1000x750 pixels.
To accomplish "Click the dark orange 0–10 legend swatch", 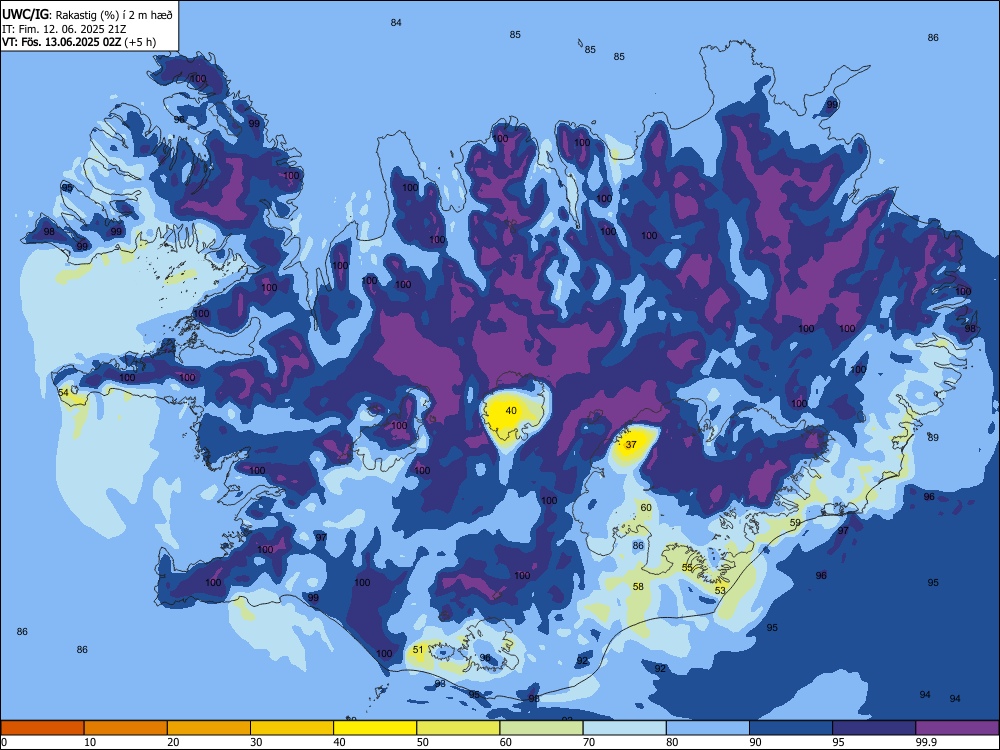I will coord(42,728).
